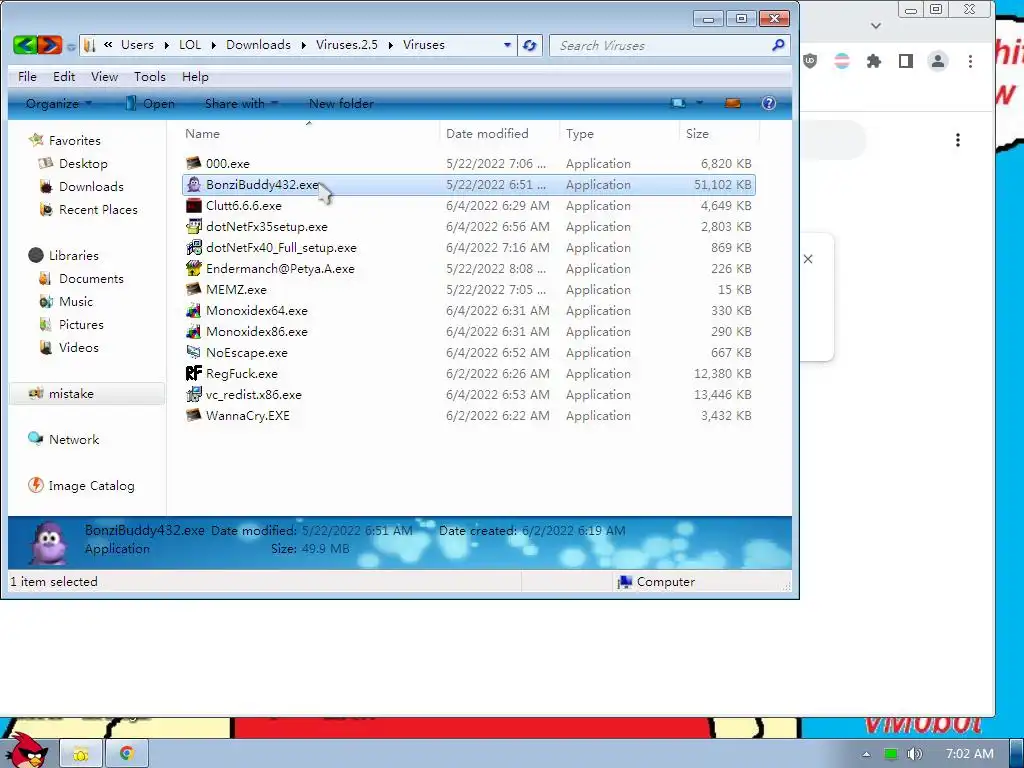1024x768 pixels.
Task: Select the RegFuck.exe RF icon
Action: tap(193, 374)
